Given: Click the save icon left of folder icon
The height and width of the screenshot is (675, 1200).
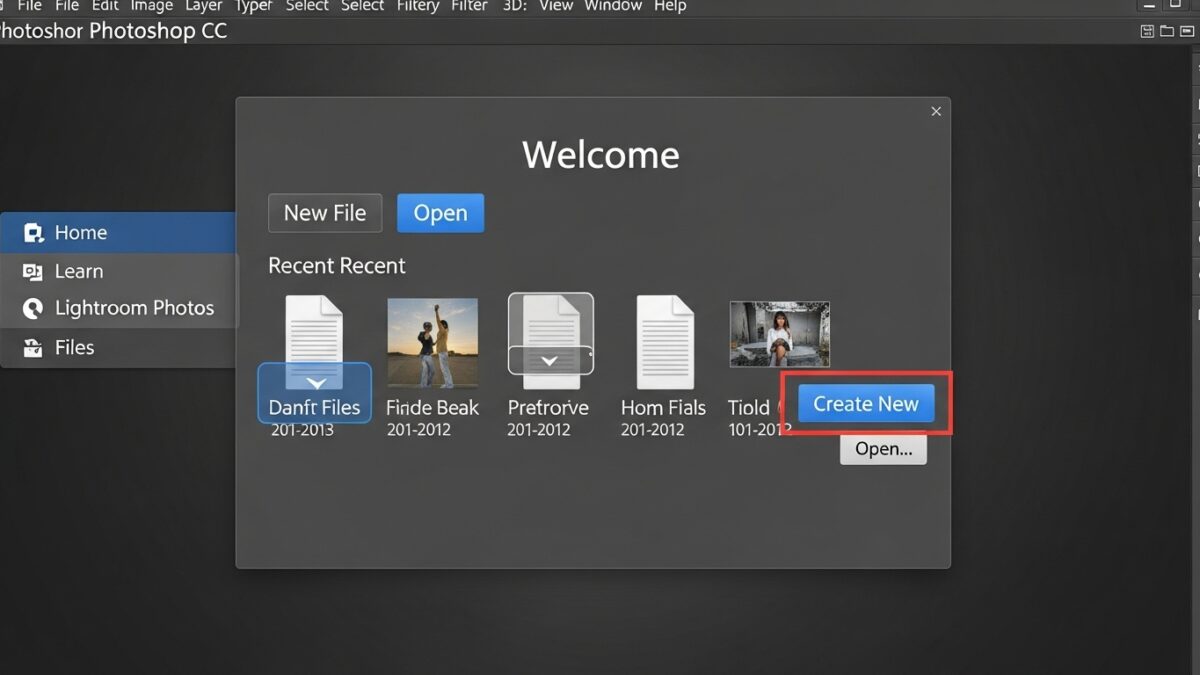Looking at the screenshot, I should 1148,31.
